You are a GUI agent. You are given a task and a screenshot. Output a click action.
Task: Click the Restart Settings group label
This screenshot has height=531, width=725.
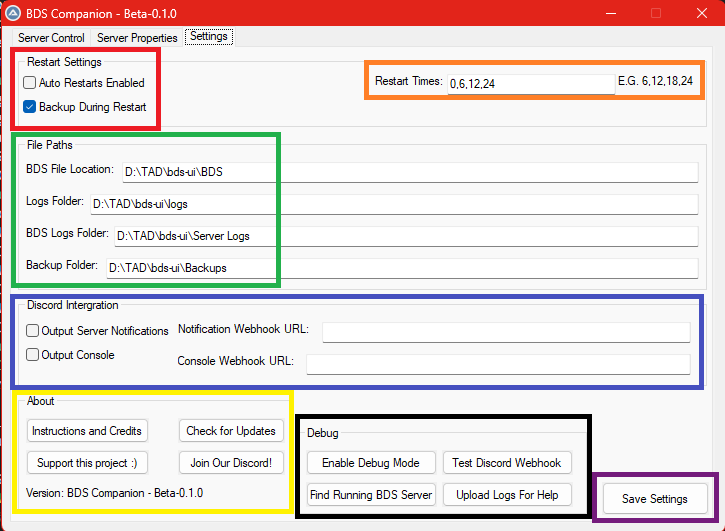pos(64,62)
